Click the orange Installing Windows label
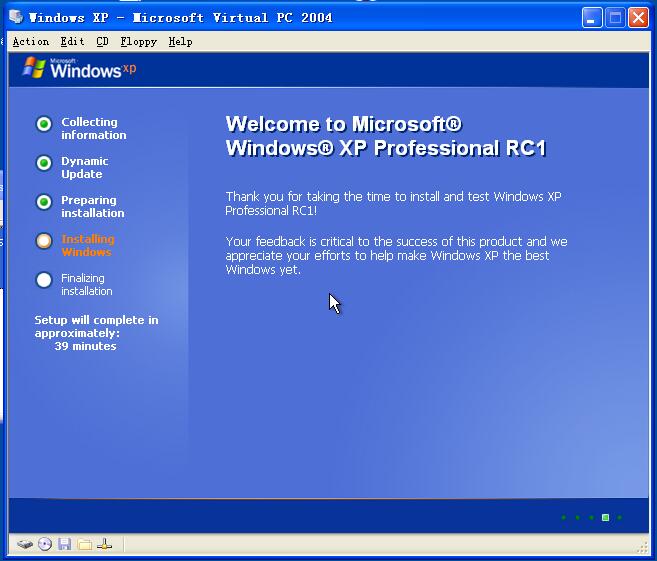657x561 pixels. tap(88, 245)
